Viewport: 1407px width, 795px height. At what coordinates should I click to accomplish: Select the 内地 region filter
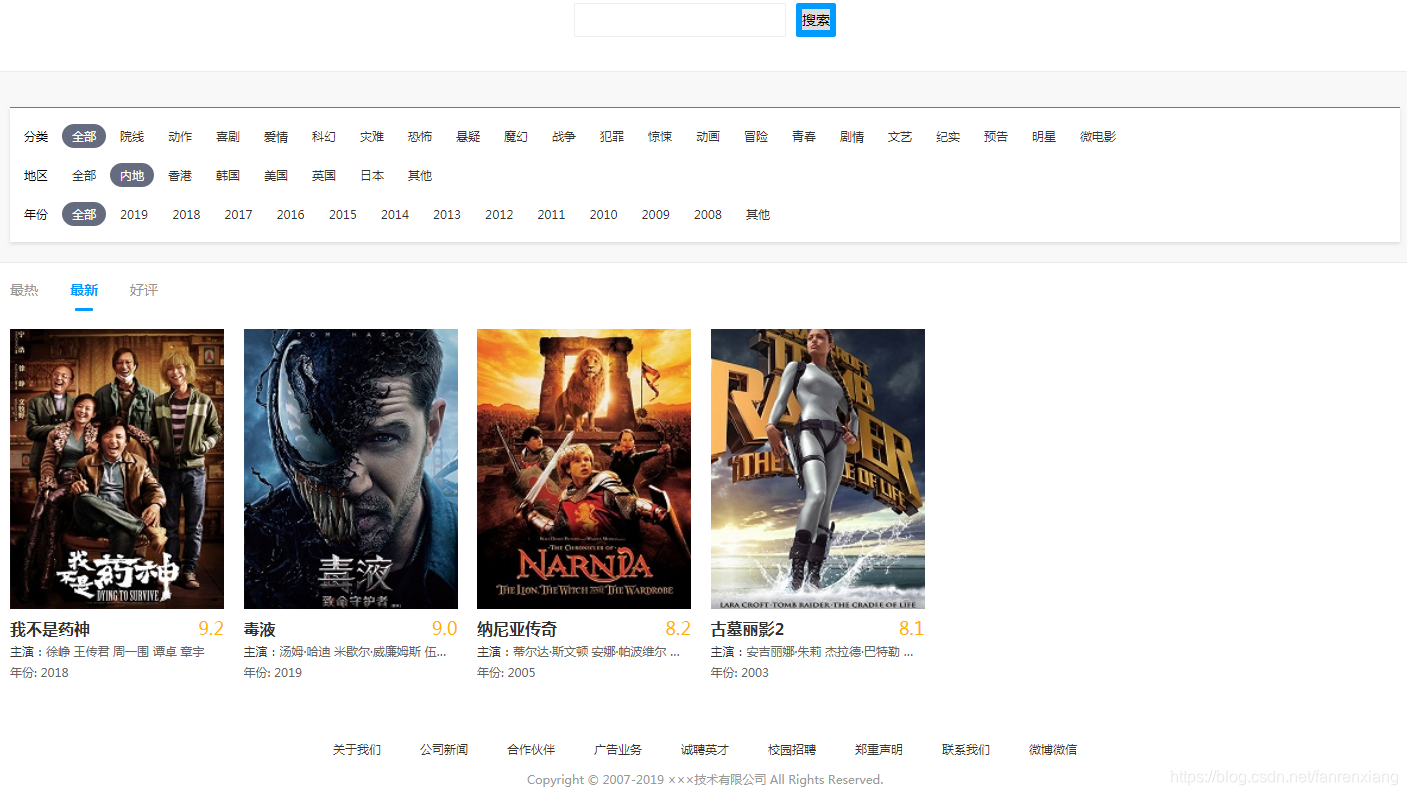132,175
